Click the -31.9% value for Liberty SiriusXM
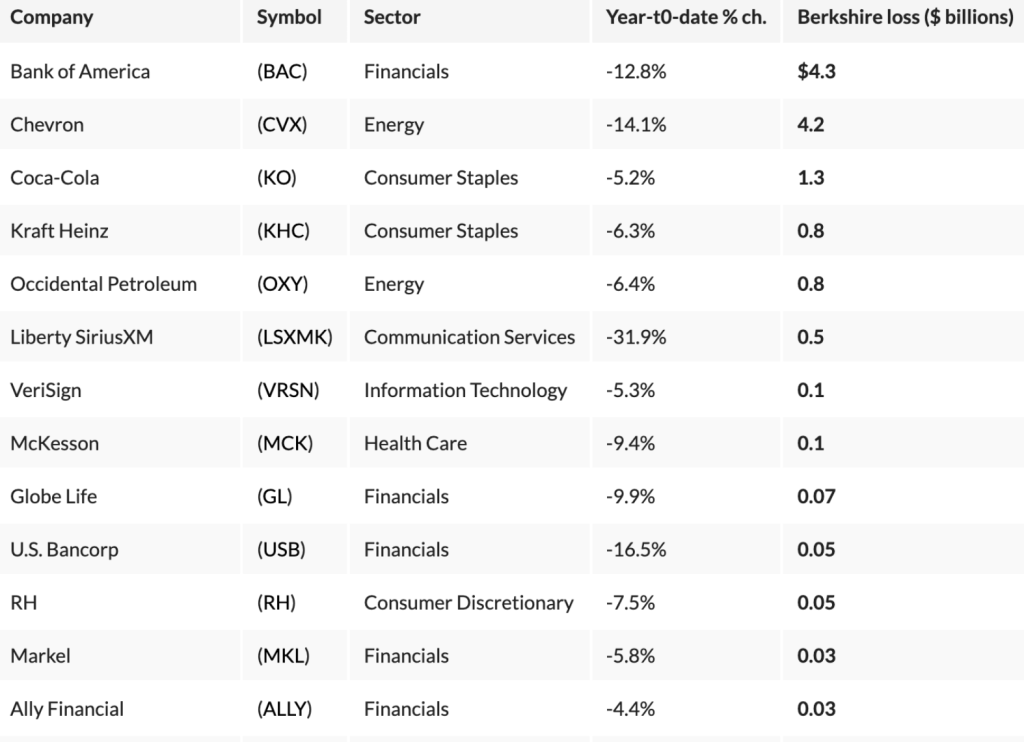 click(x=636, y=337)
